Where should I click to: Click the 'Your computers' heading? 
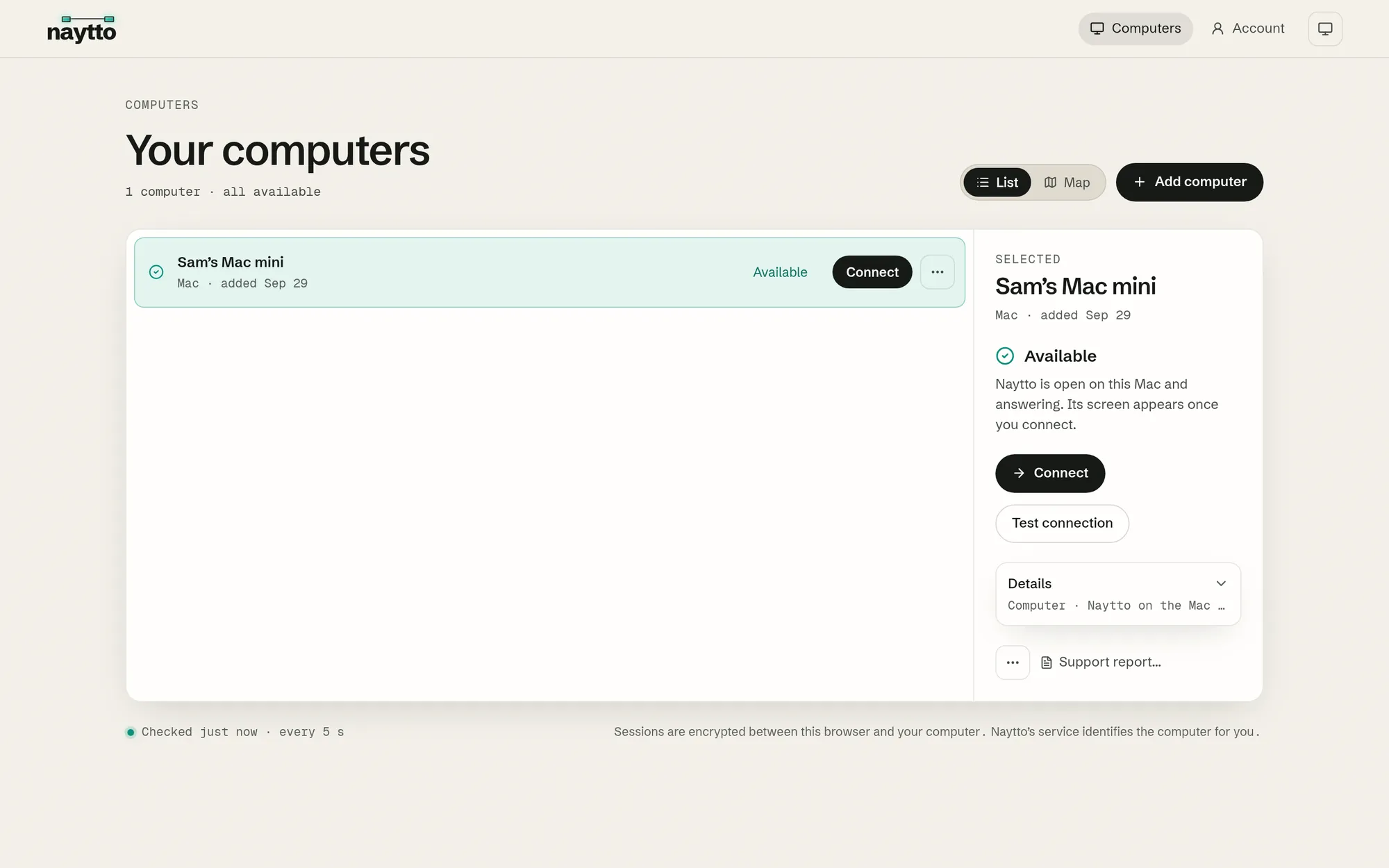coord(278,150)
